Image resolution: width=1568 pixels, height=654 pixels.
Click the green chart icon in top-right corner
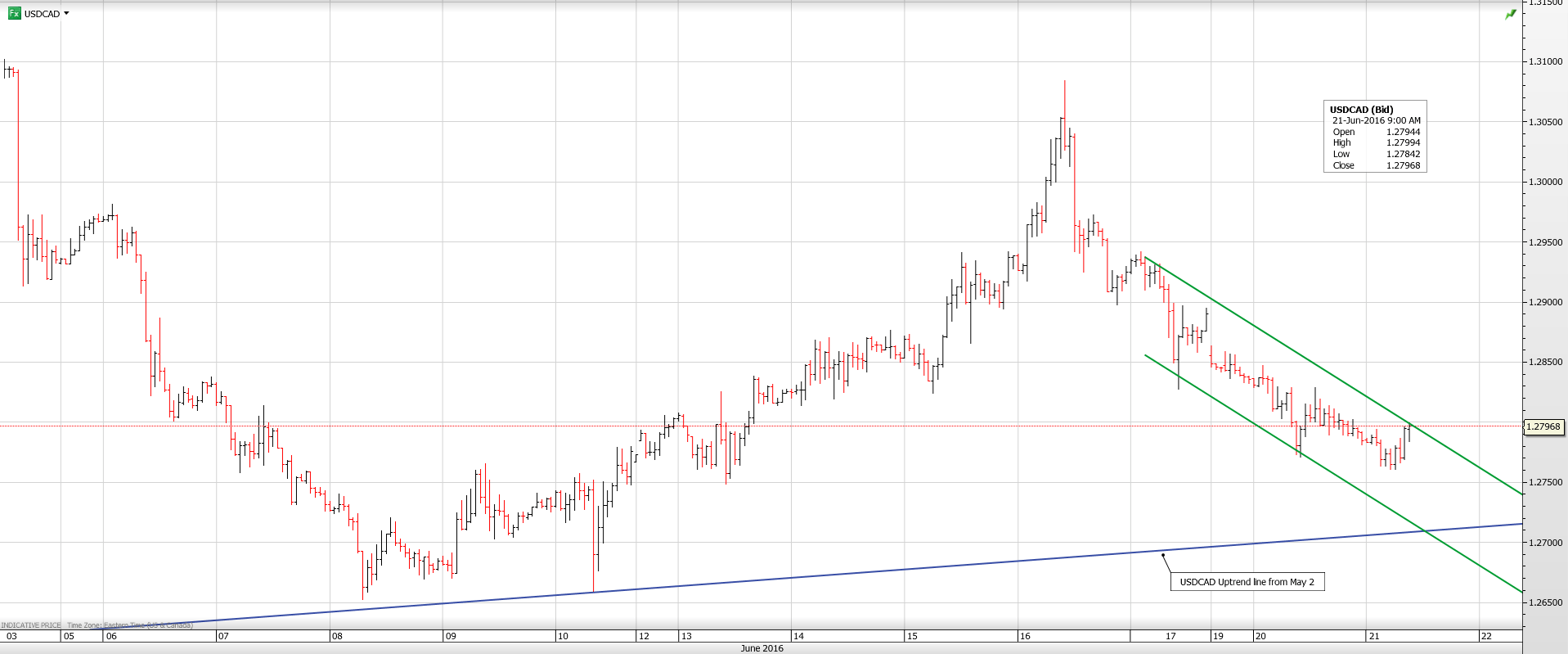(x=1511, y=15)
